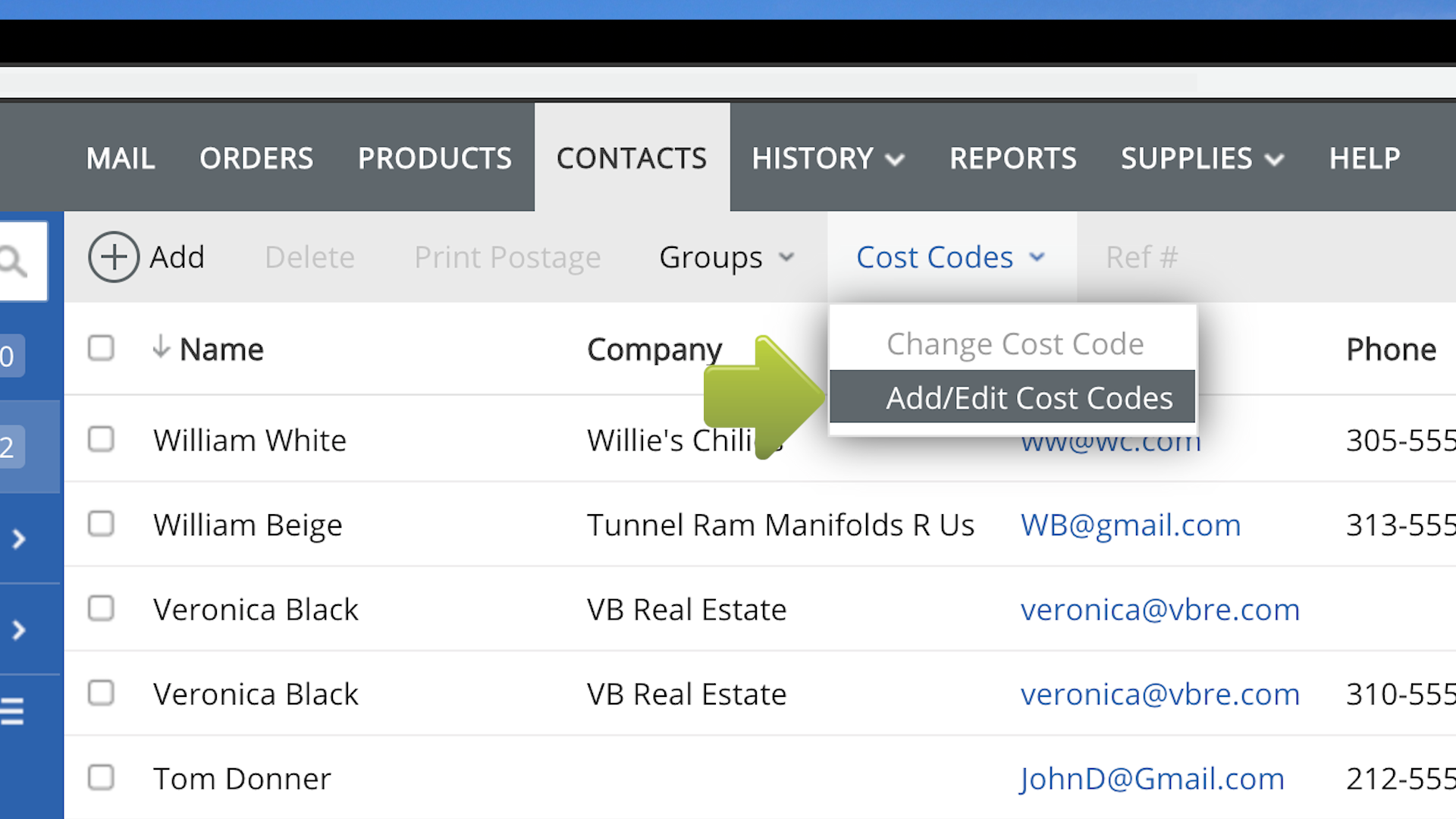This screenshot has height=819, width=1456.
Task: Select Change Cost Code menu item
Action: click(x=1015, y=344)
